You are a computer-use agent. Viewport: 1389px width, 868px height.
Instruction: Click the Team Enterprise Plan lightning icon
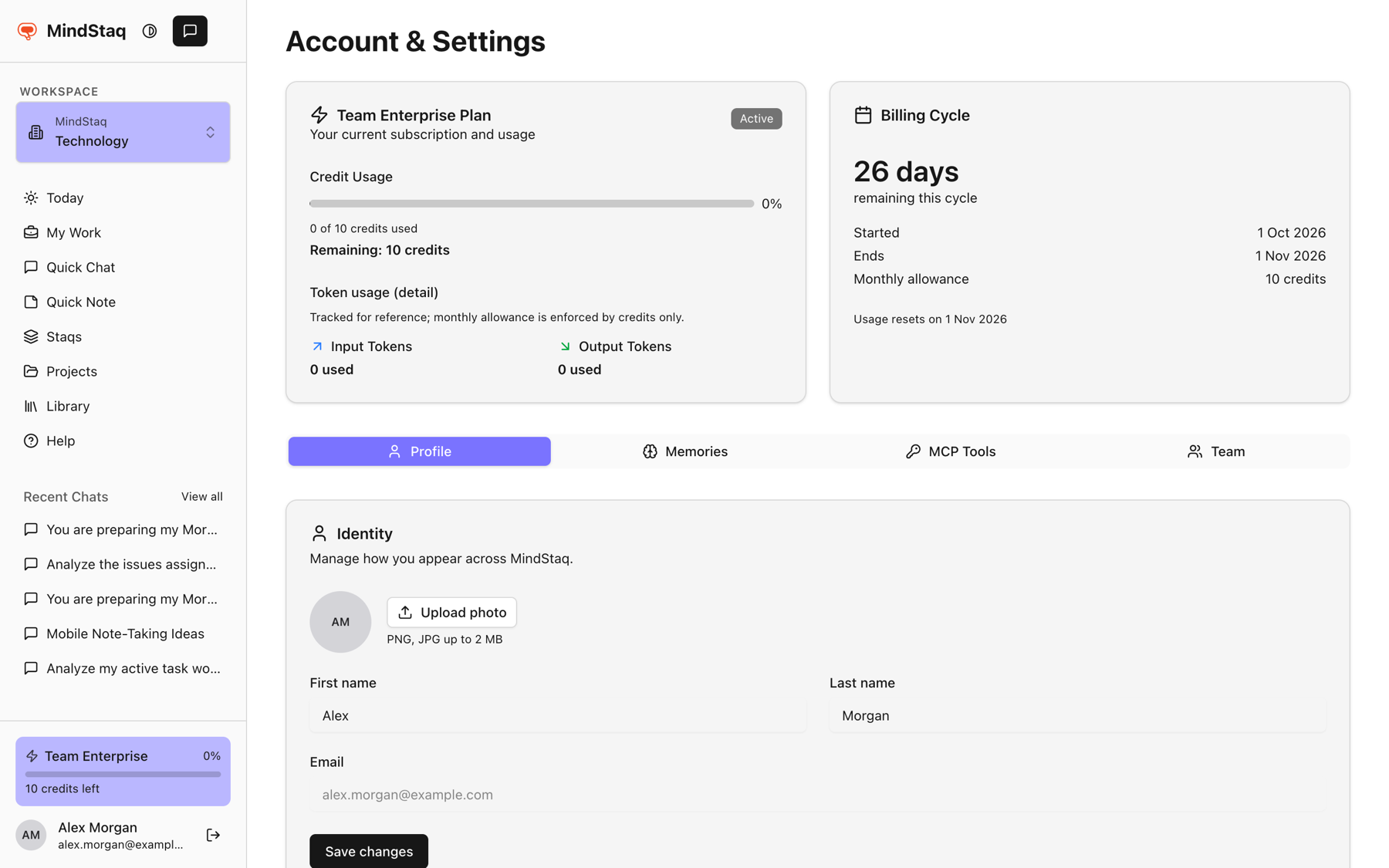click(x=319, y=116)
